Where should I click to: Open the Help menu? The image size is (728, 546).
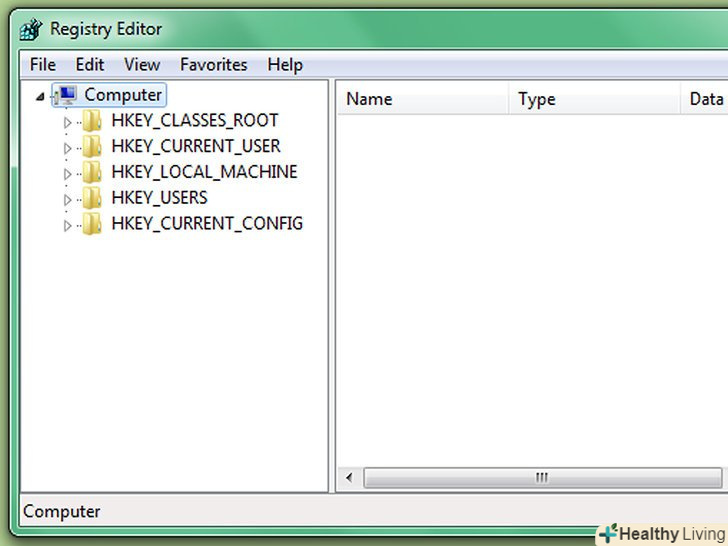click(x=285, y=65)
